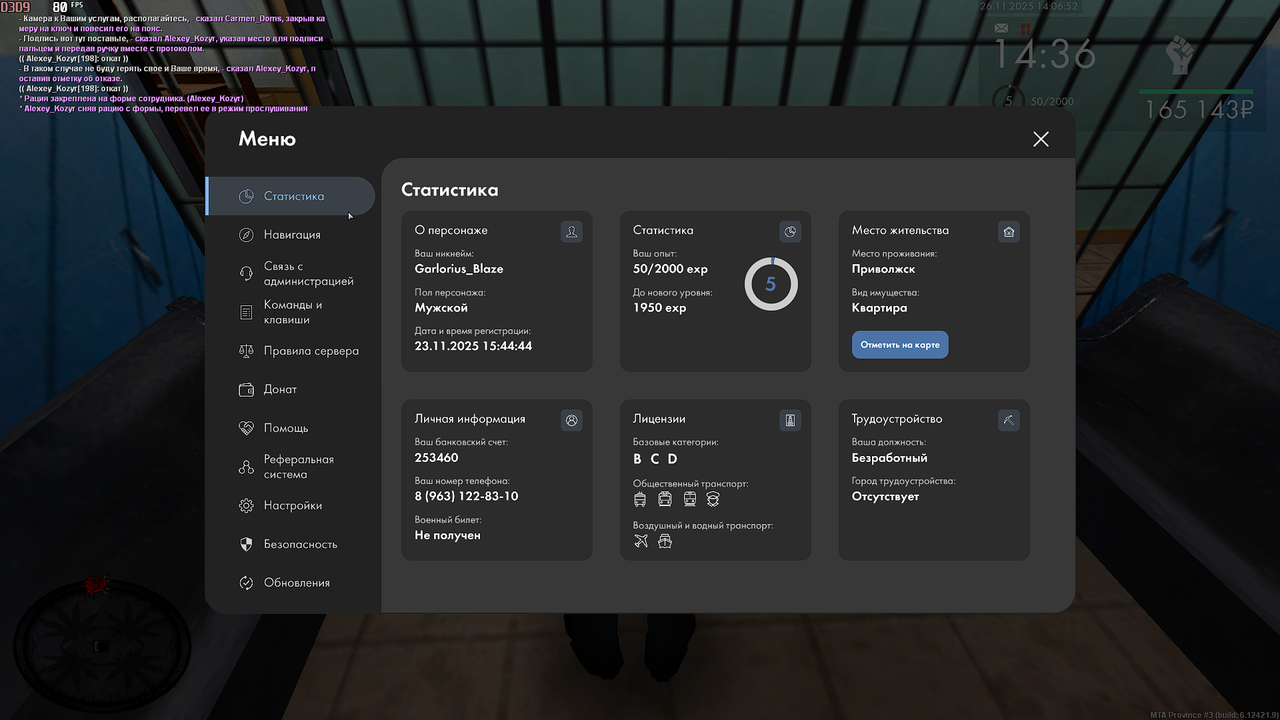Image resolution: width=1280 pixels, height=720 pixels.
Task: Click the HUD clock 14:36
Action: point(1044,56)
